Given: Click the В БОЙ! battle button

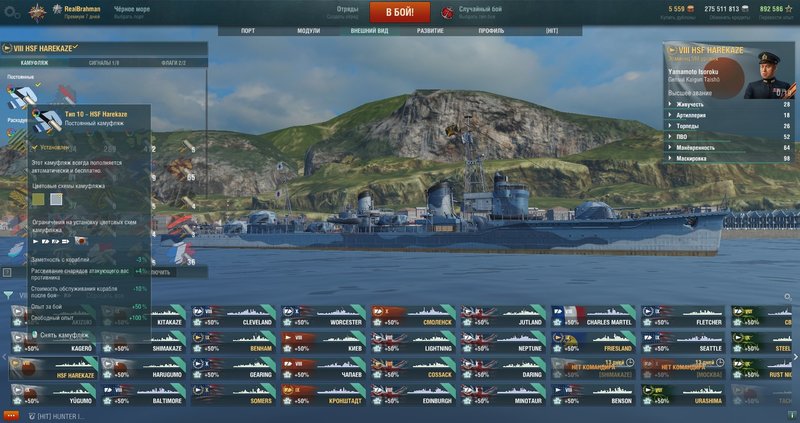Looking at the screenshot, I should (x=399, y=12).
